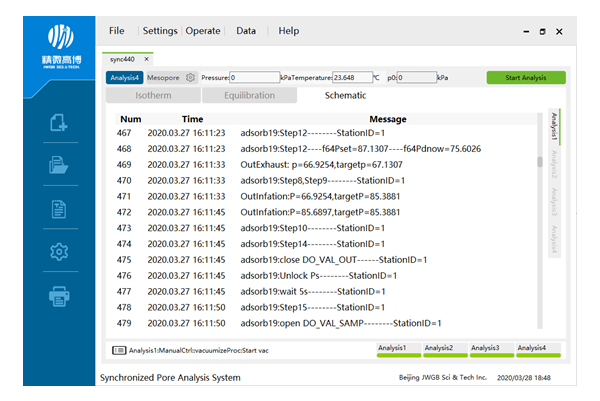Open the folder icon in sidebar

[x=58, y=166]
